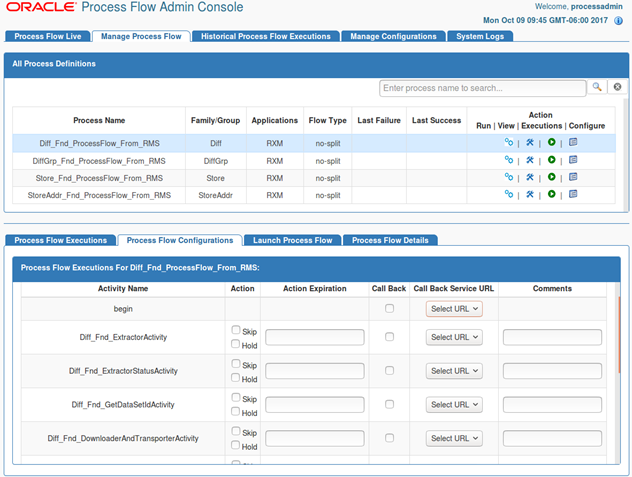Open the System Logs tab
Viewport: 632px width, 477px height.
click(480, 36)
